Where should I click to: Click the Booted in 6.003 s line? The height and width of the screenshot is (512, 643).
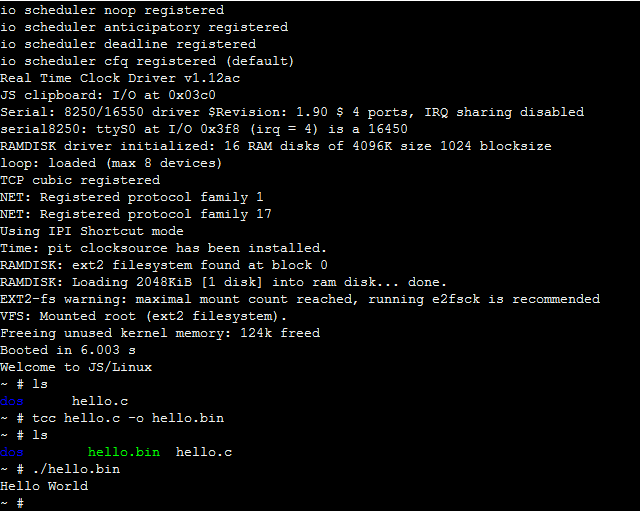(x=68, y=350)
